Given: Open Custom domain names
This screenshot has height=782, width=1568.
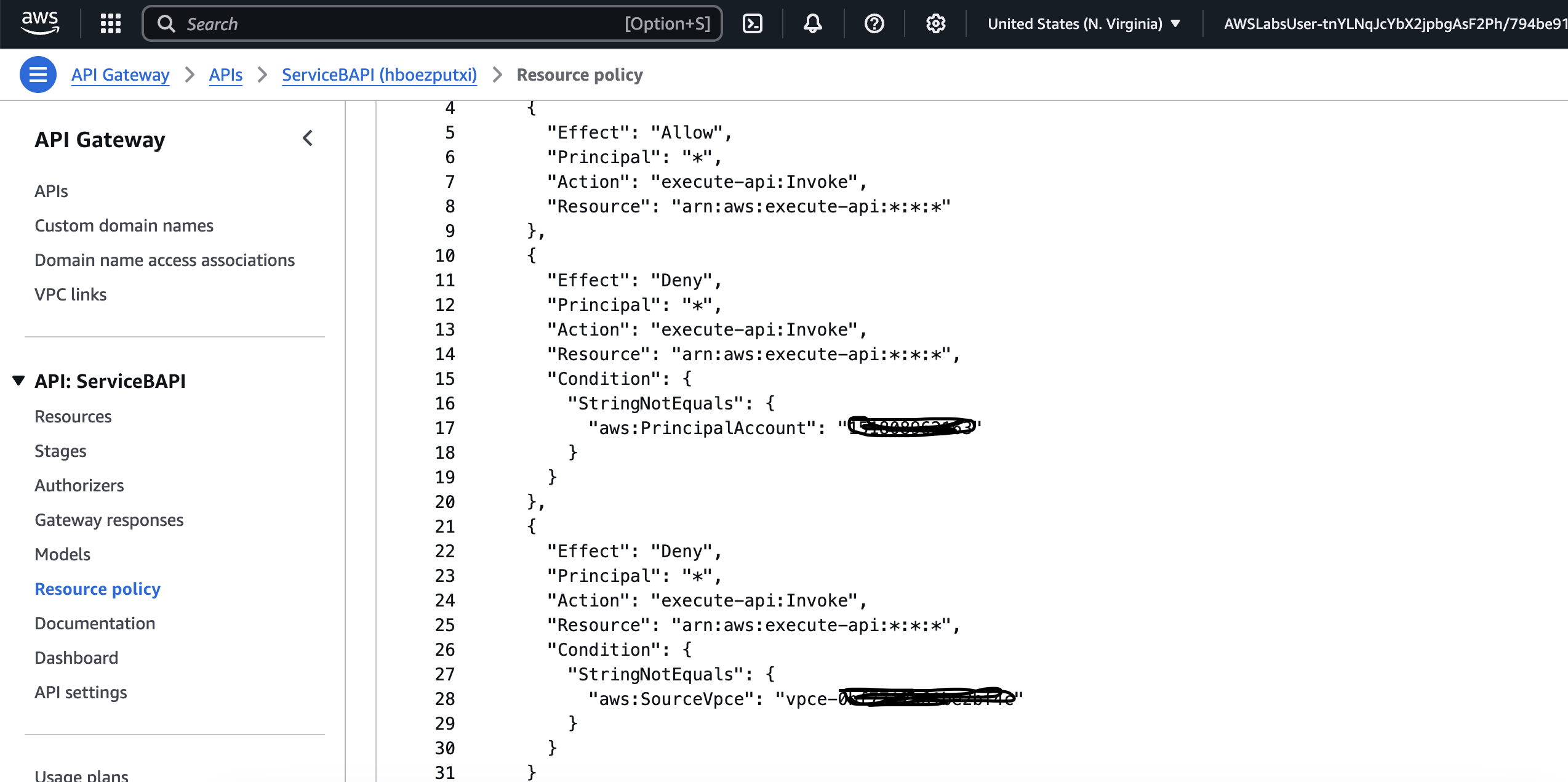Looking at the screenshot, I should coord(124,225).
